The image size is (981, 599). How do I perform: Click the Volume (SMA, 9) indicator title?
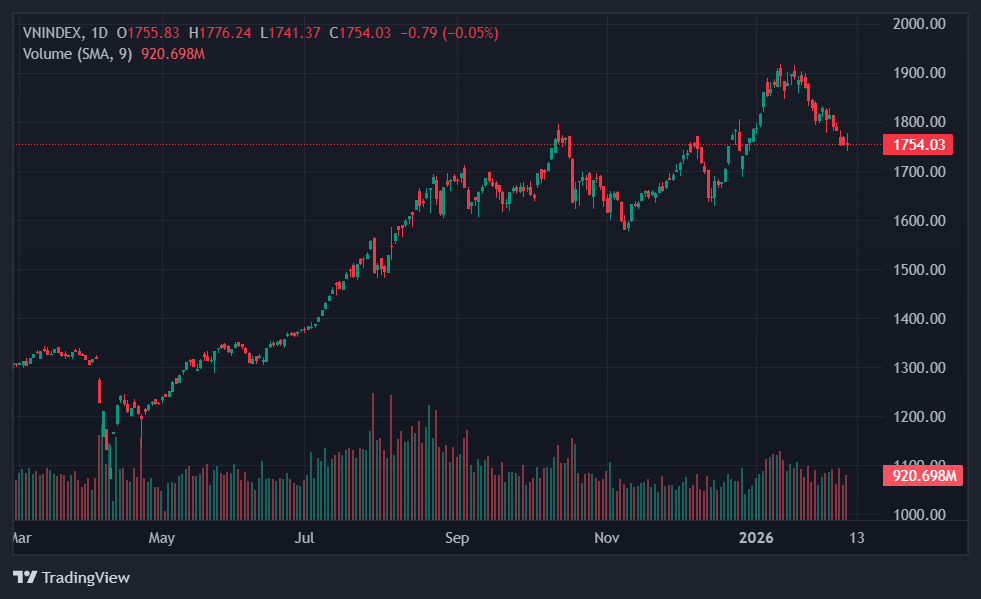[77, 53]
